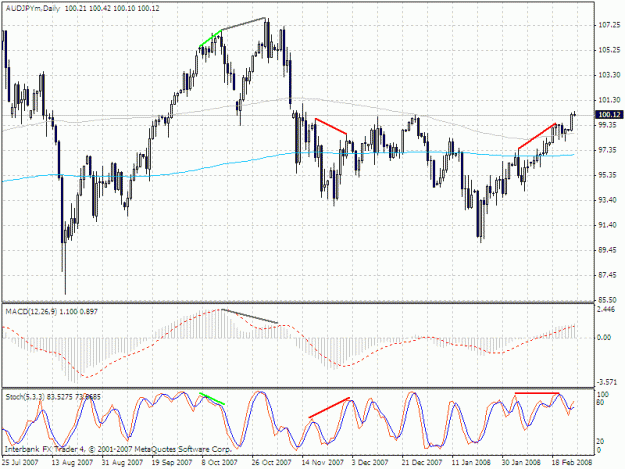Click the 107.25 price axis label

coord(609,25)
